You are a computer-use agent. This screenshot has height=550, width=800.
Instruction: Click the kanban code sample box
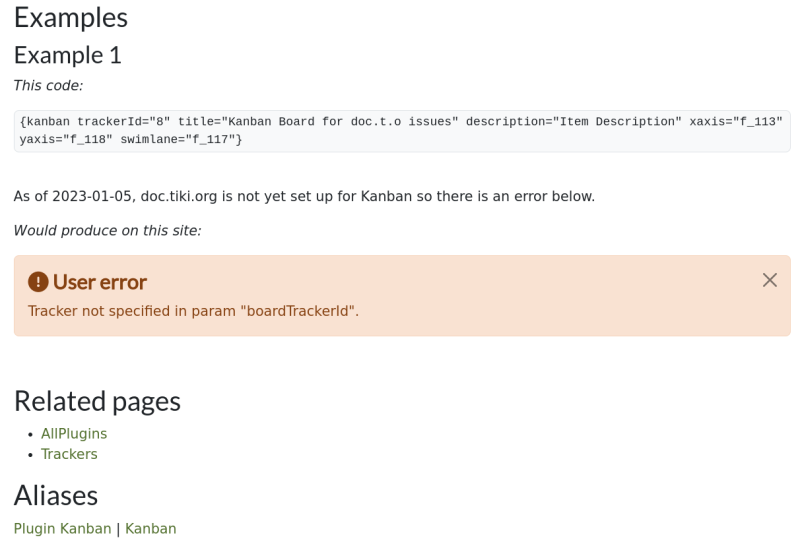tap(402, 131)
